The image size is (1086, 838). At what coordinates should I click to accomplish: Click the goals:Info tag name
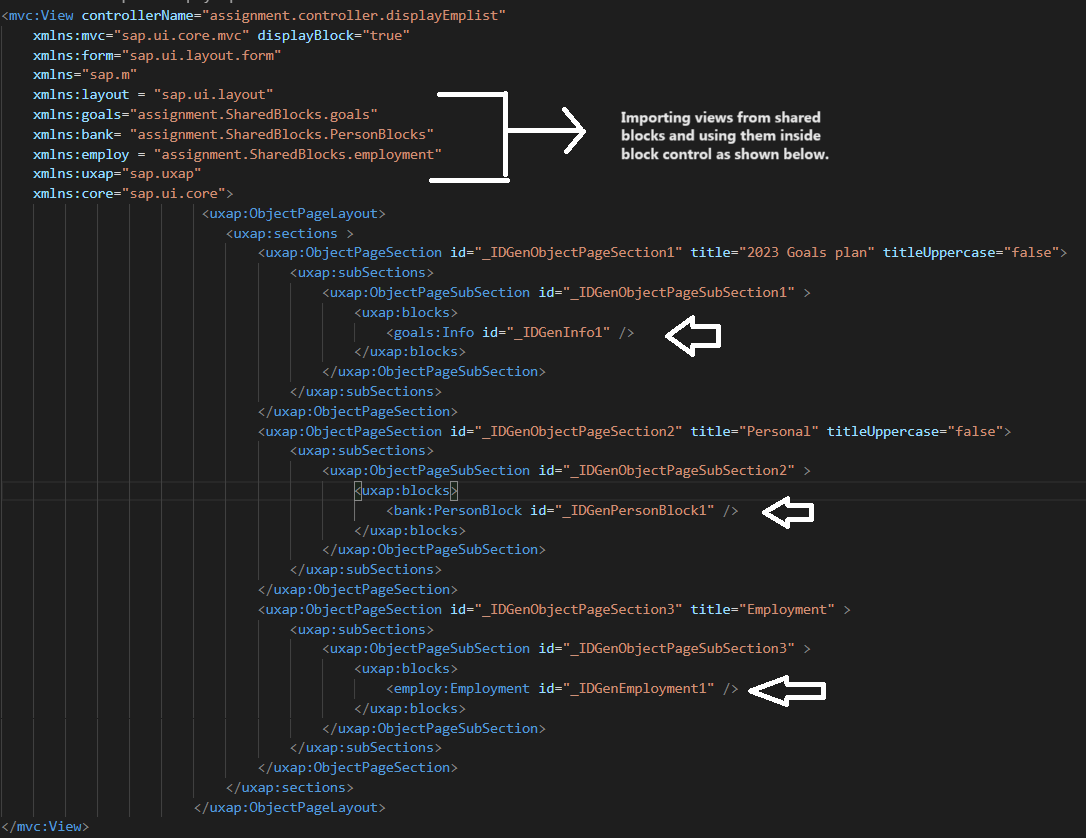tap(434, 333)
